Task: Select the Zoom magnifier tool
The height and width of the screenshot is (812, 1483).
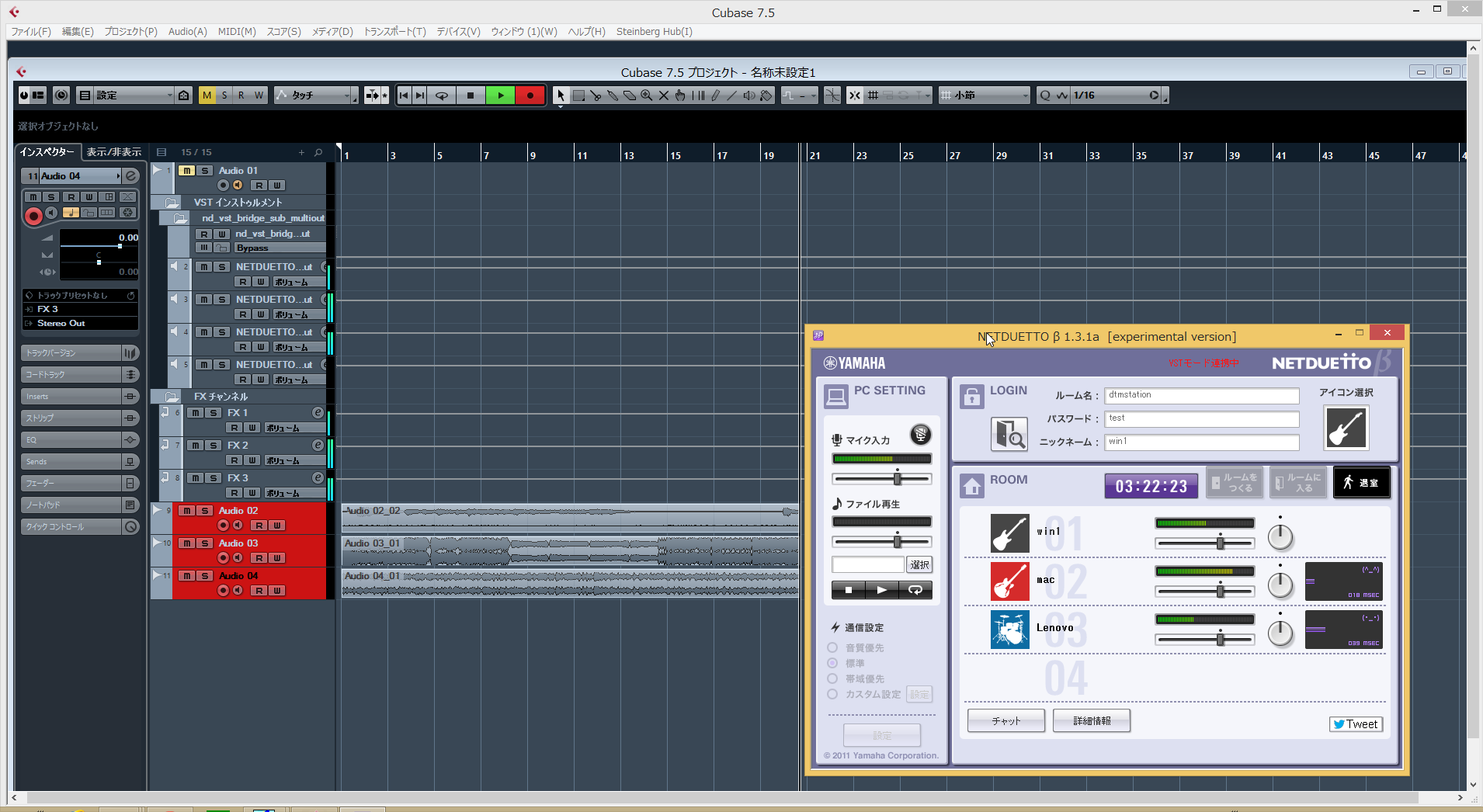Action: point(646,95)
